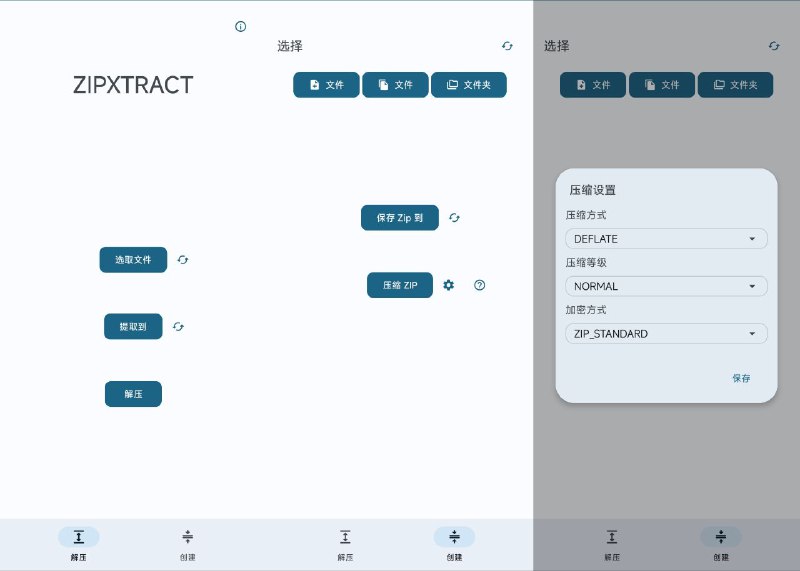The height and width of the screenshot is (571, 800).
Task: Click the 解压 extract button on left screen
Action: 133,394
